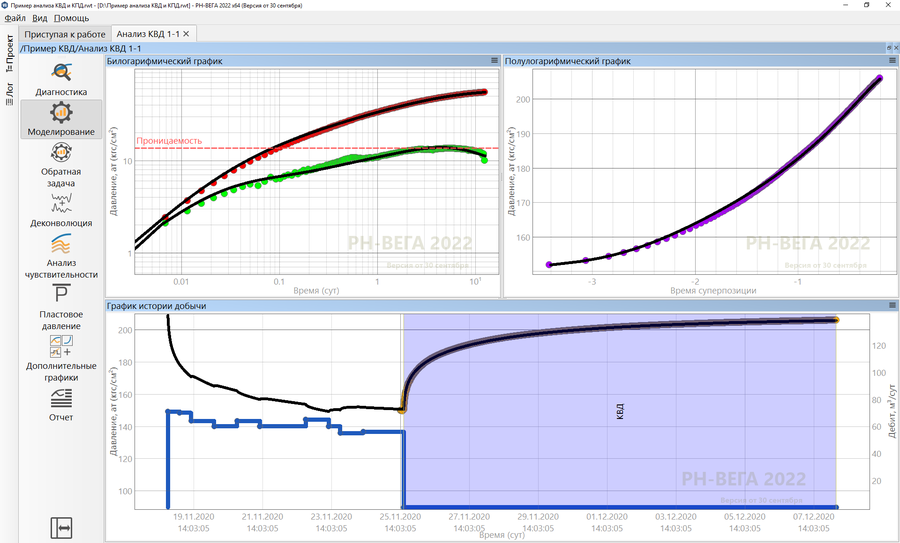Click the sidebar width toggle icon
Image resolution: width=900 pixels, height=543 pixels.
61,526
